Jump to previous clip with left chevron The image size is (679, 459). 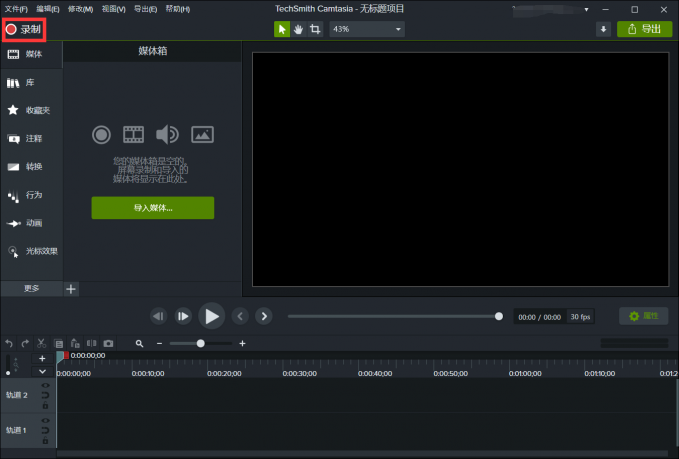(x=240, y=316)
